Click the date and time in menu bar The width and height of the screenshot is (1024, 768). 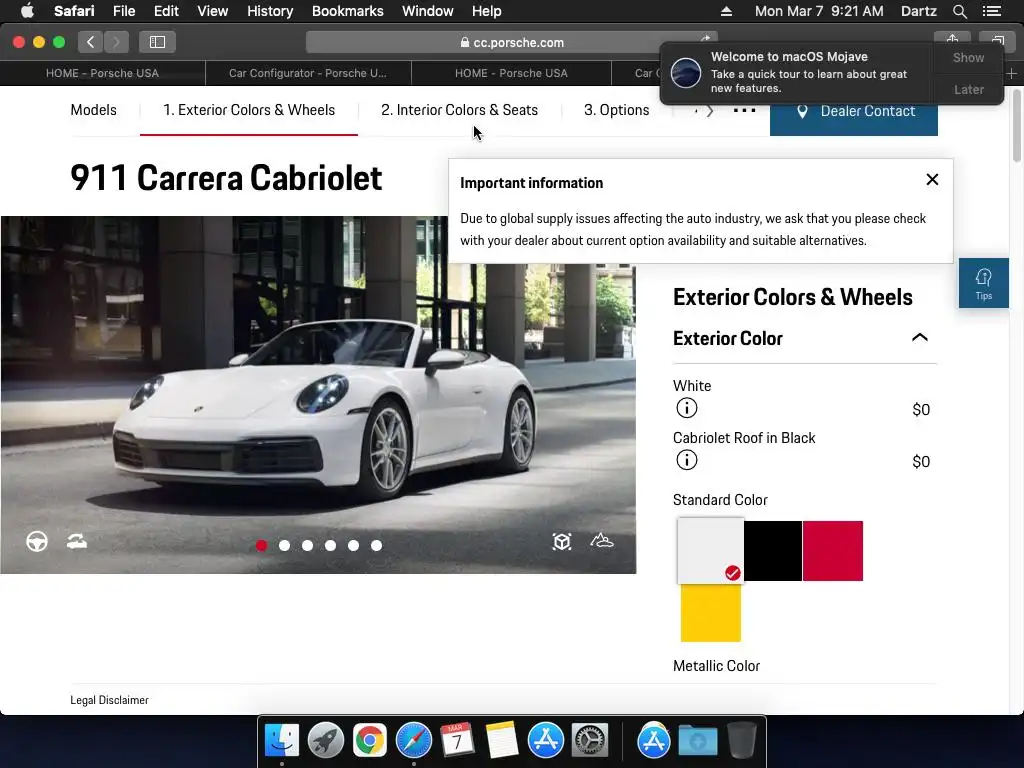coord(819,11)
